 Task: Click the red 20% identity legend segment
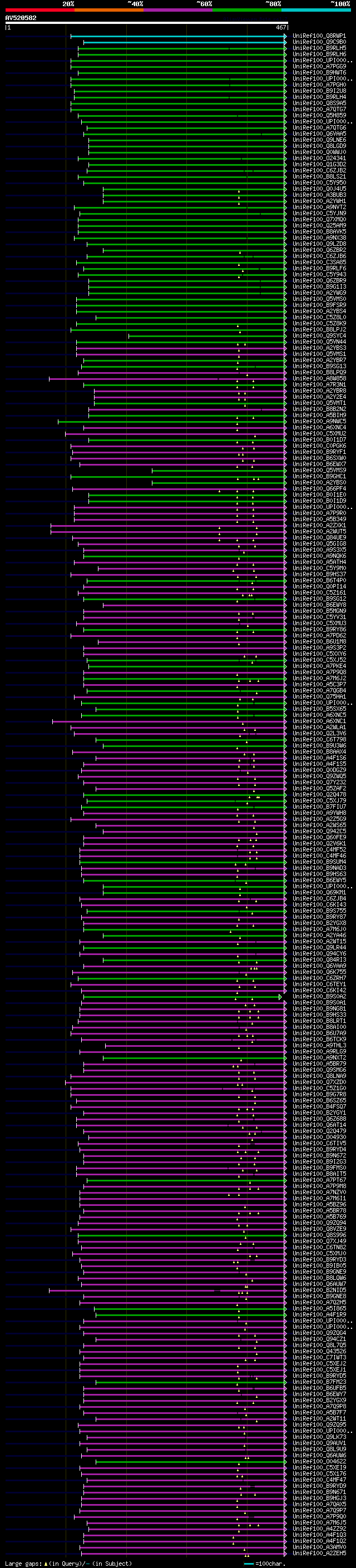(39, 10)
